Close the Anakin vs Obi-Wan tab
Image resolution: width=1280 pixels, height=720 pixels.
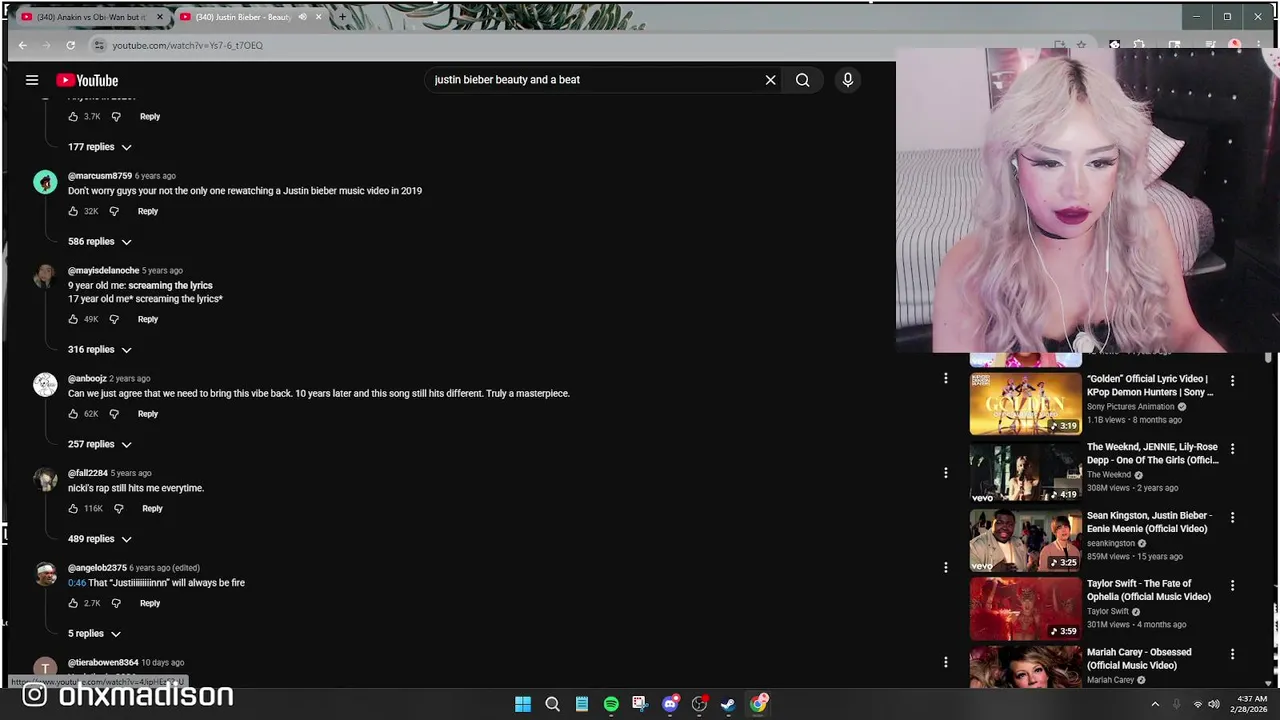point(159,17)
